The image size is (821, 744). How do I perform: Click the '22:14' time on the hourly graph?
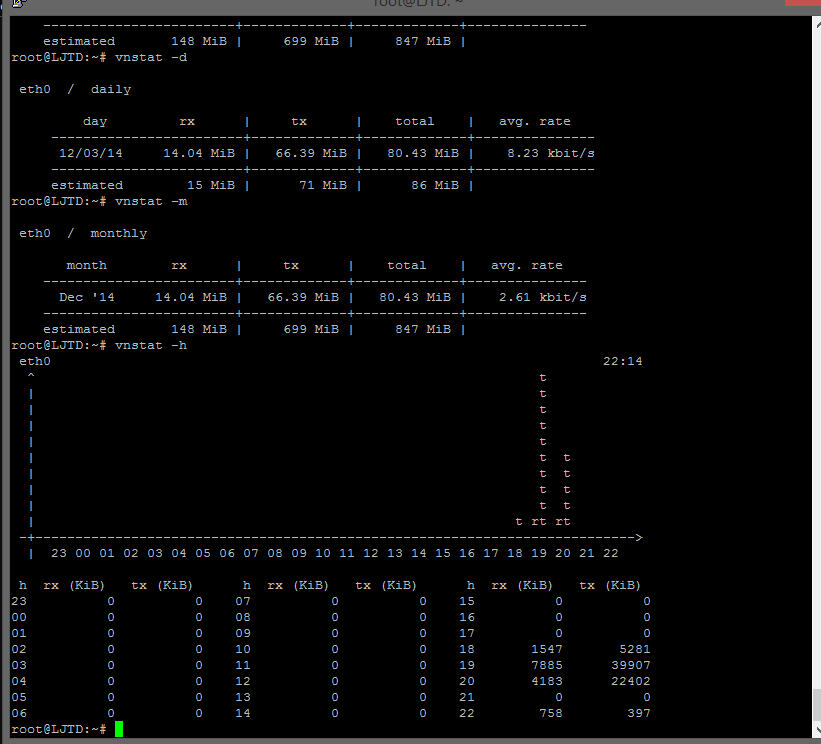point(623,361)
